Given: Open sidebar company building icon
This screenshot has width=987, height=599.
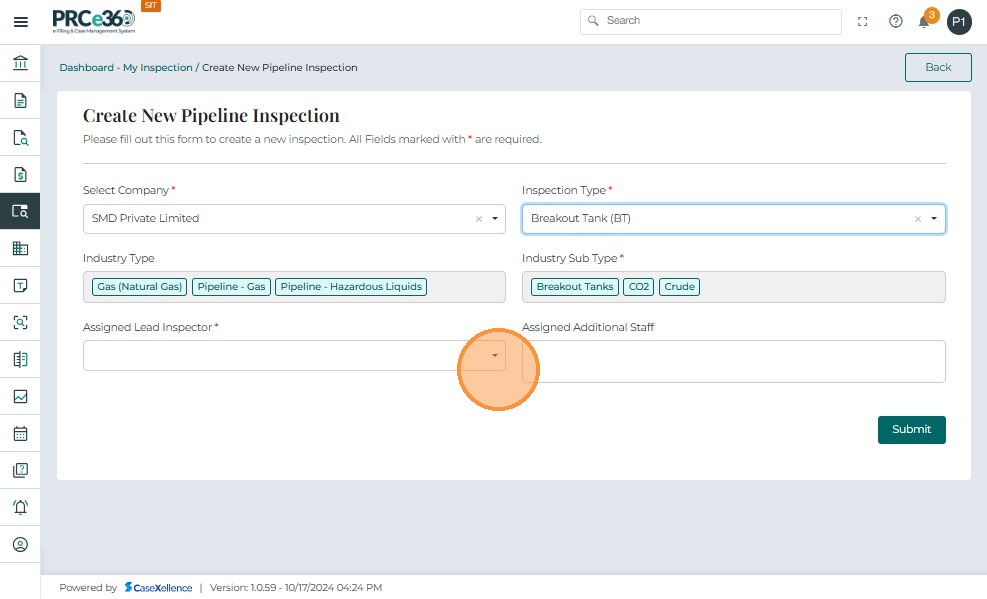Looking at the screenshot, I should click(x=20, y=248).
